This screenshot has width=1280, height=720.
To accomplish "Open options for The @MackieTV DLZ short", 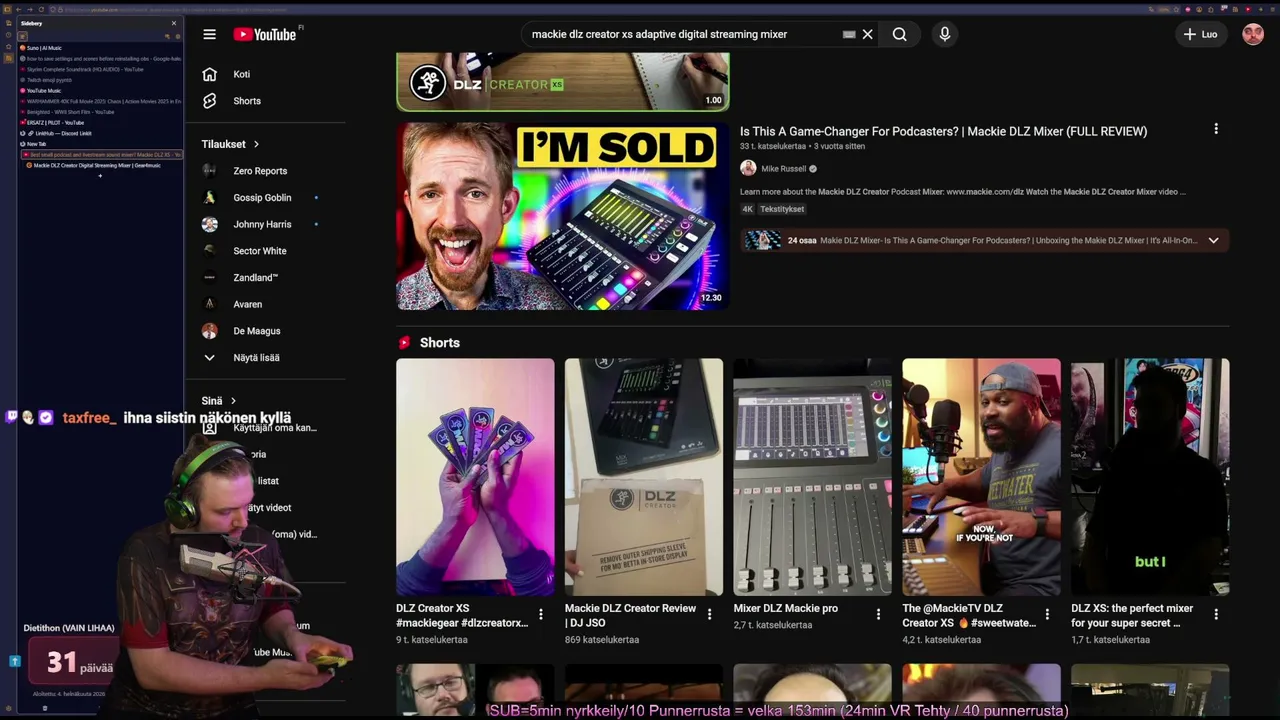I will click(x=1048, y=614).
